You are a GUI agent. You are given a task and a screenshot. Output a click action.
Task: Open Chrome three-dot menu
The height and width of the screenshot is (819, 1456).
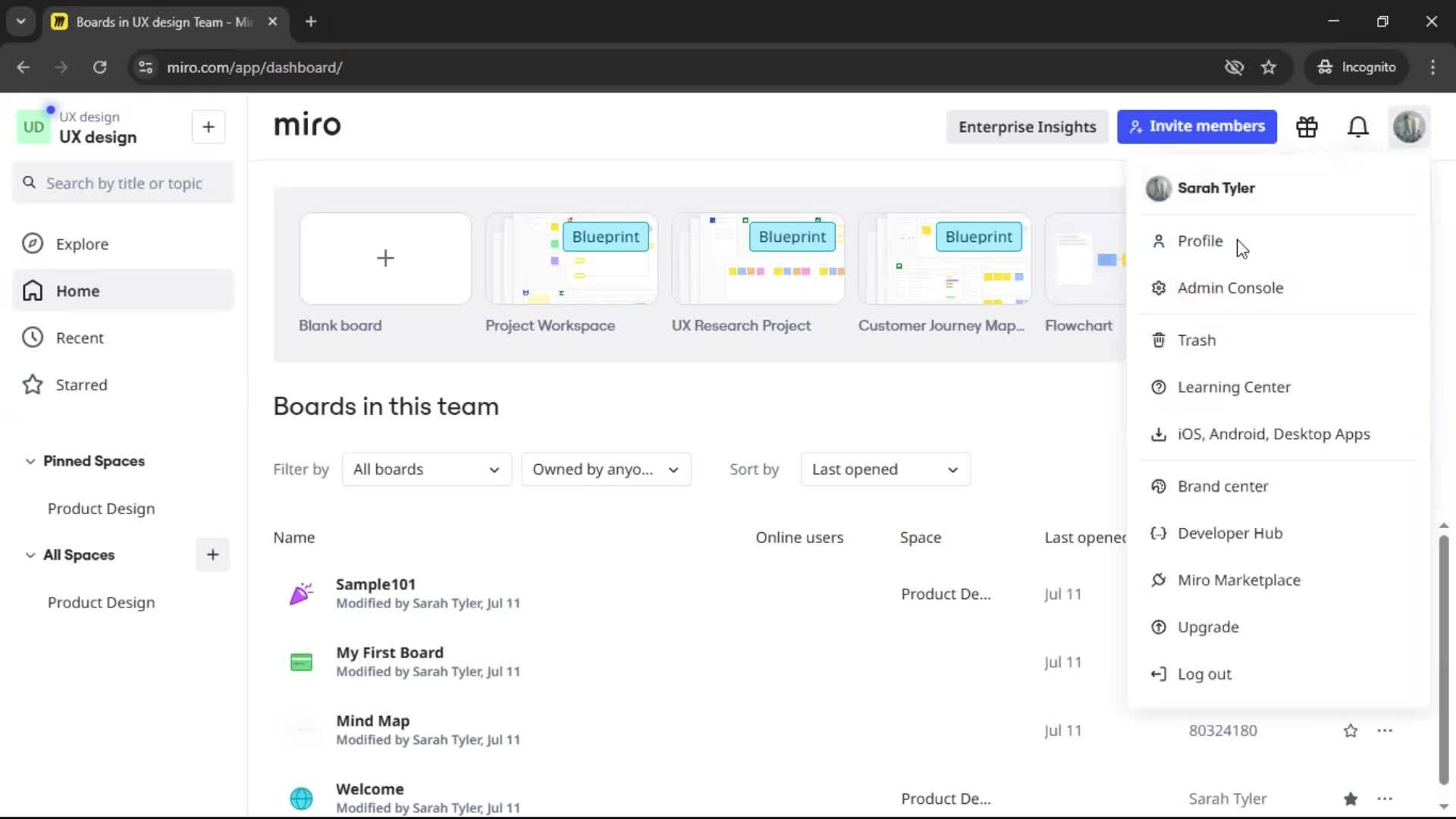point(1432,67)
